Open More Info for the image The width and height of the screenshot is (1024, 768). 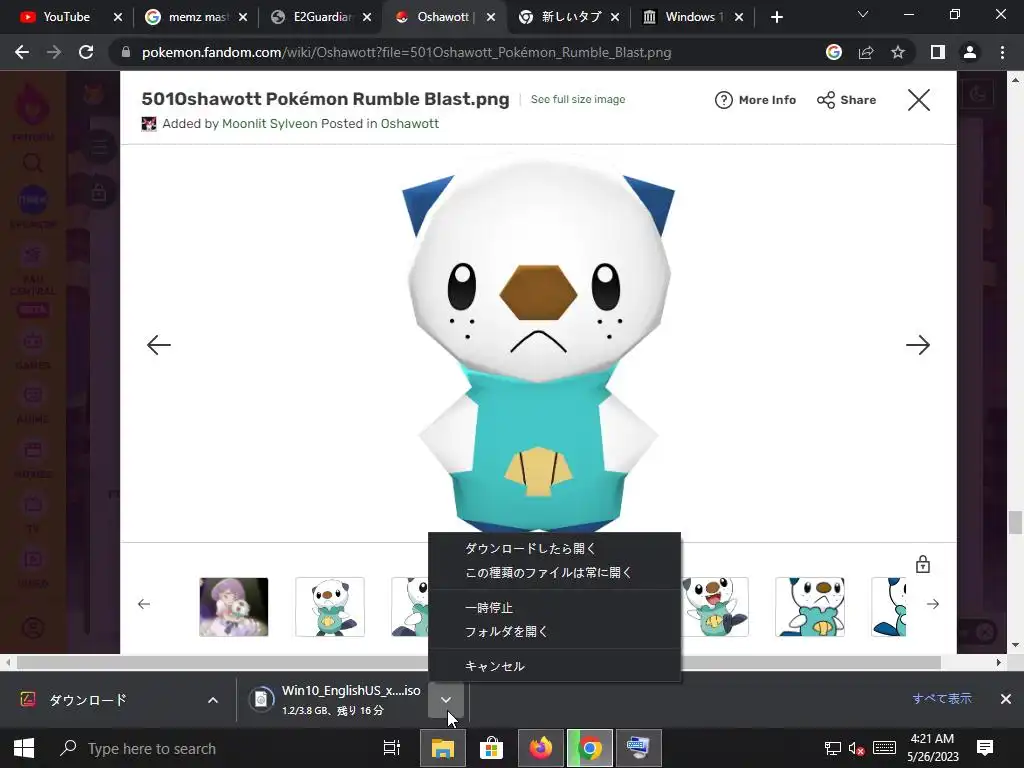coord(756,100)
